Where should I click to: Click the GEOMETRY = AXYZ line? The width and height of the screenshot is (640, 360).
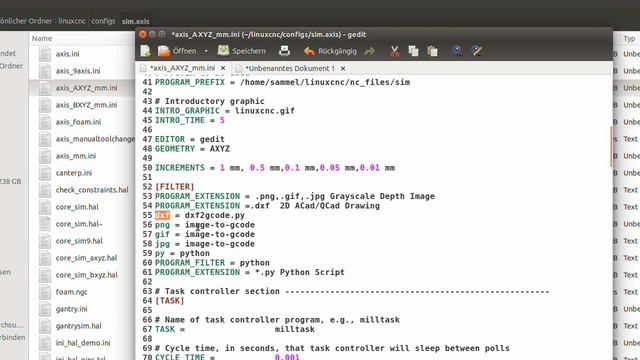pyautogui.click(x=192, y=149)
